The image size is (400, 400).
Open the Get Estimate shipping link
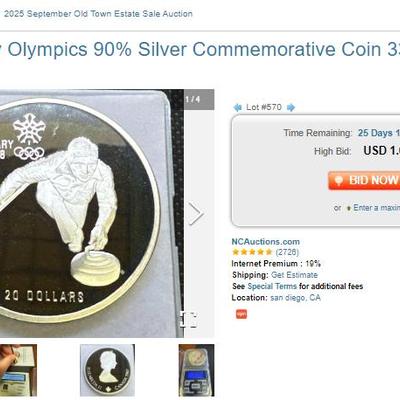click(x=294, y=275)
